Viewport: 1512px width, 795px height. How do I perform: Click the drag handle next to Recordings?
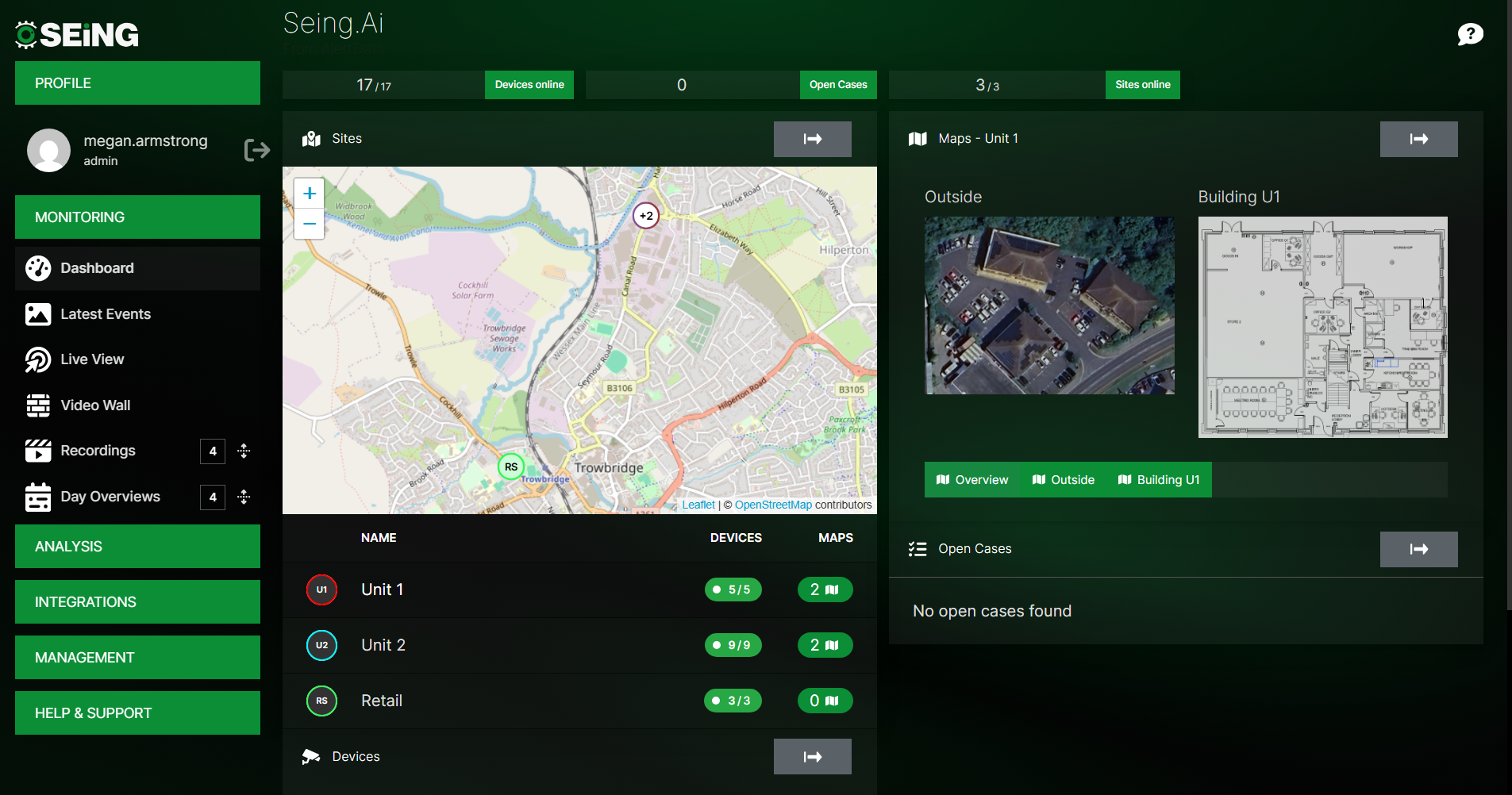[244, 451]
